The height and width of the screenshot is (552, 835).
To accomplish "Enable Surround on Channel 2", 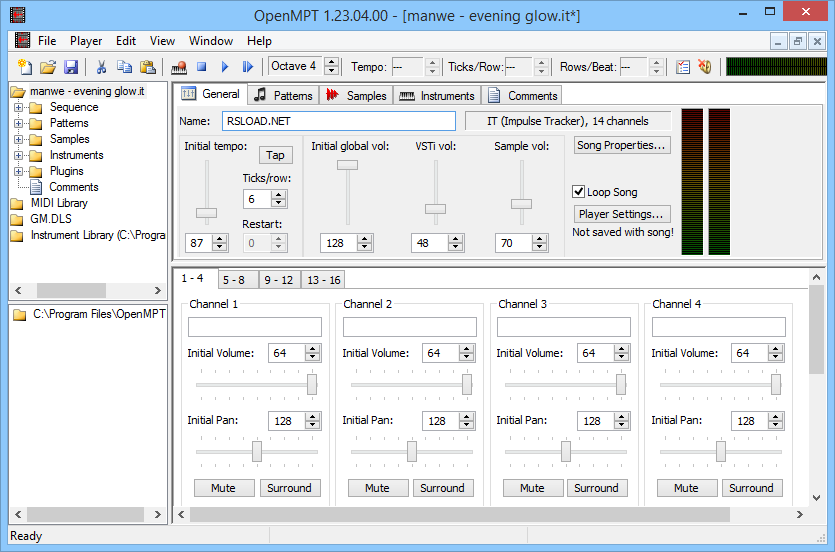I will (443, 488).
